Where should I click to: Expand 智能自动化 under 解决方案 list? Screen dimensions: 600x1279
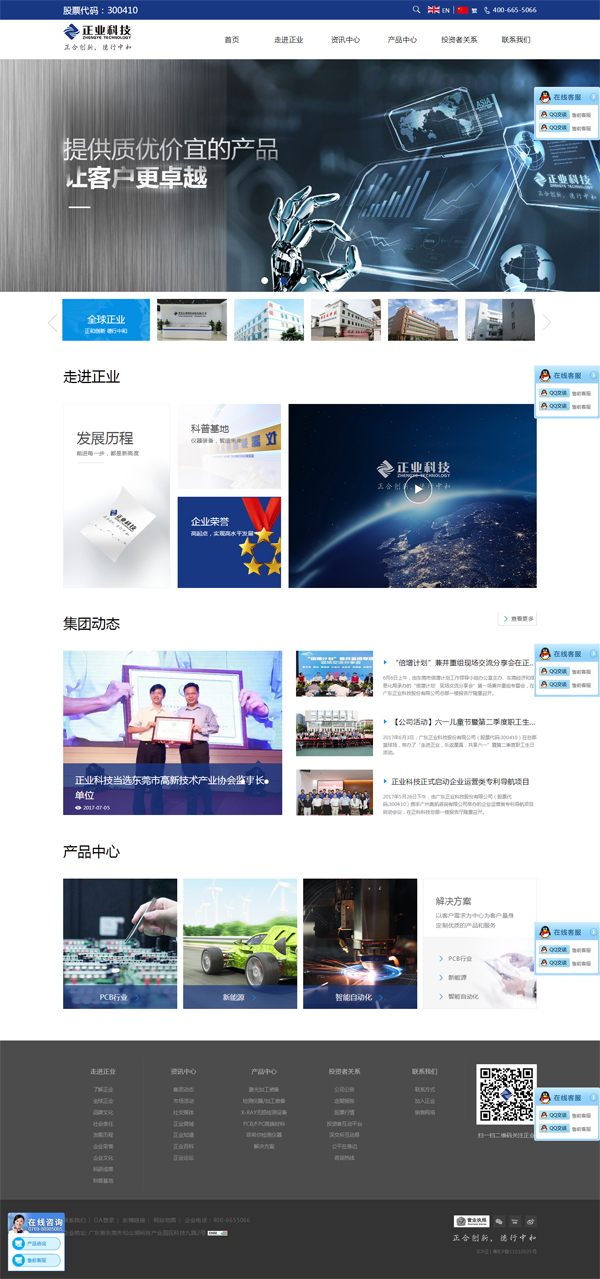(462, 996)
